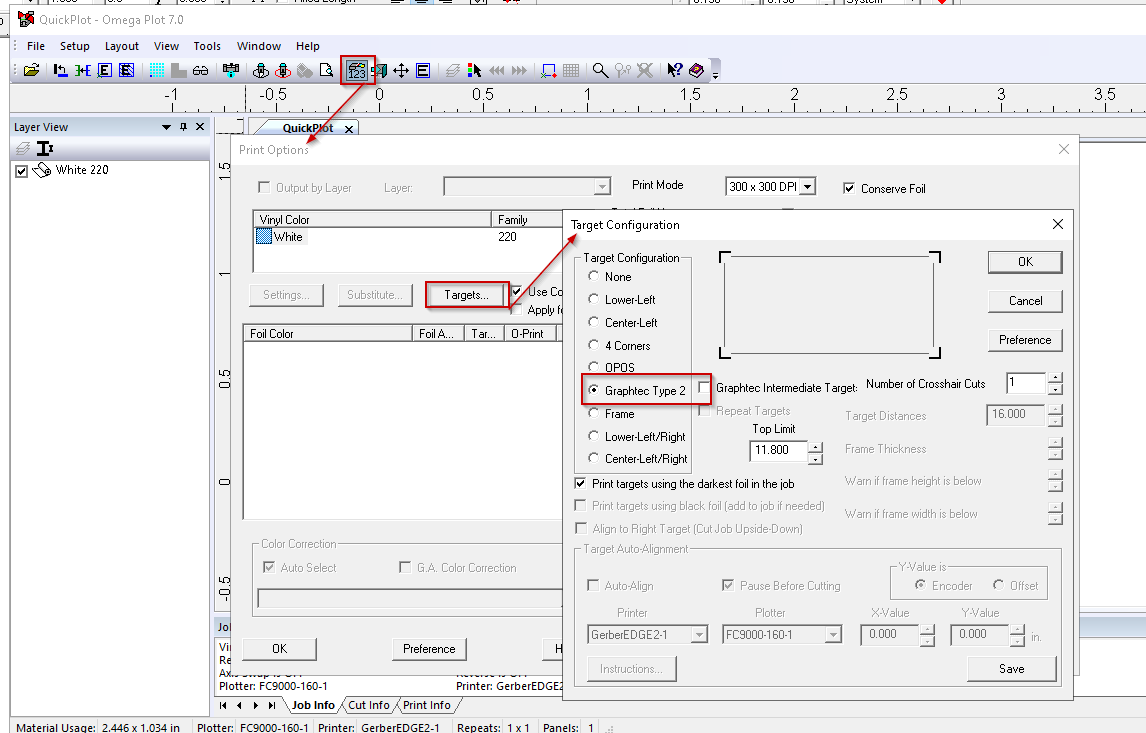
Task: Click the purple help book toolbar icon
Action: pyautogui.click(x=697, y=70)
